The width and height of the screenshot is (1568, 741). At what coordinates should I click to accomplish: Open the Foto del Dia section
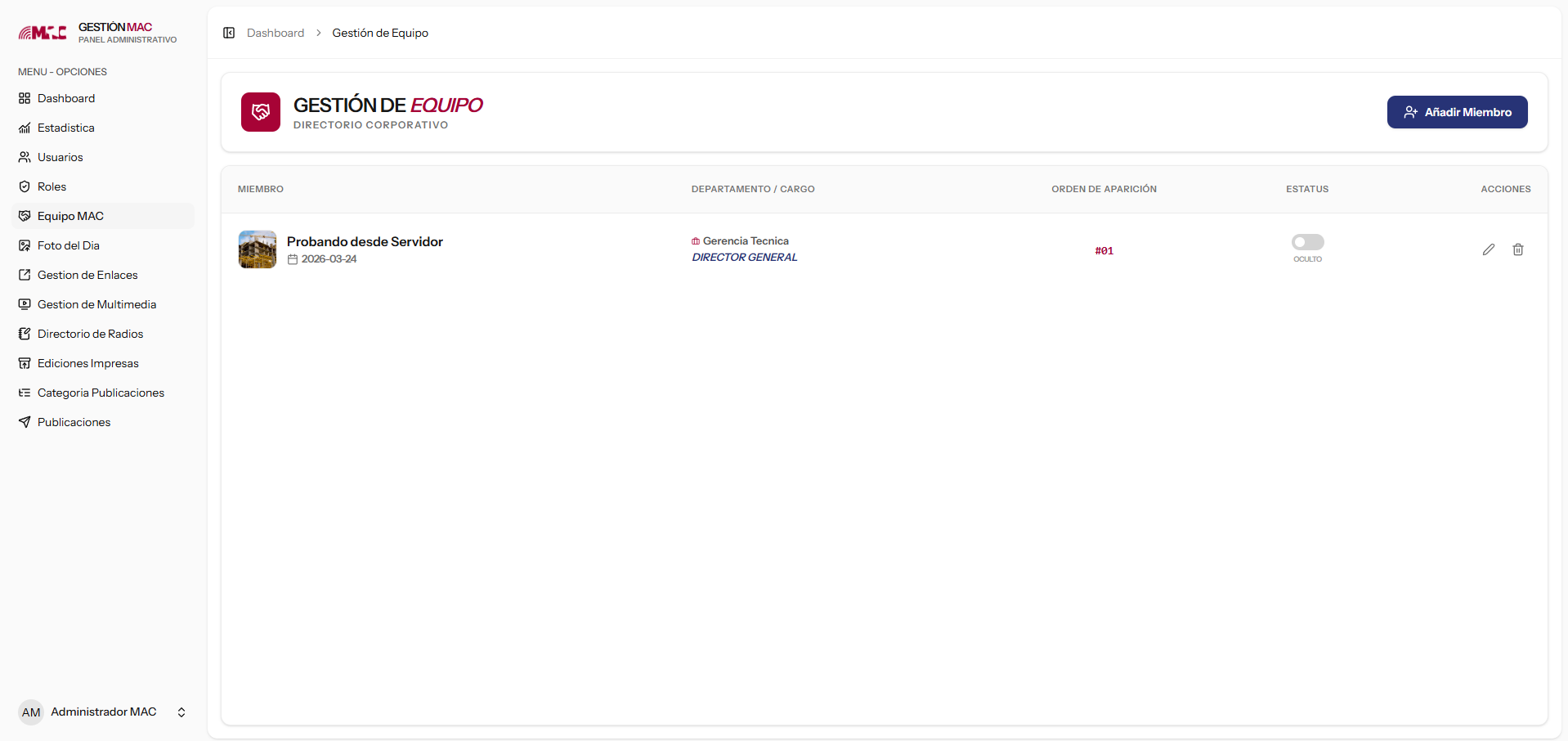[x=68, y=245]
